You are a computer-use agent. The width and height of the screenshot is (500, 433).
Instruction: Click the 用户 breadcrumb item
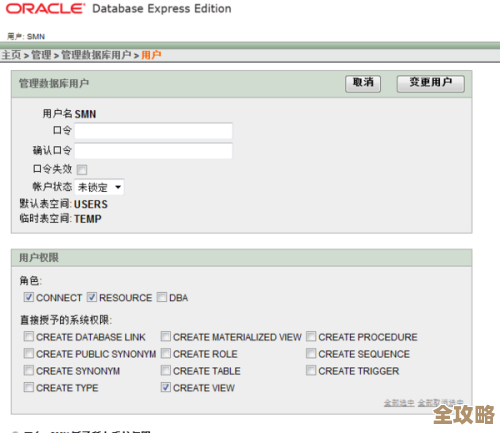coord(151,55)
